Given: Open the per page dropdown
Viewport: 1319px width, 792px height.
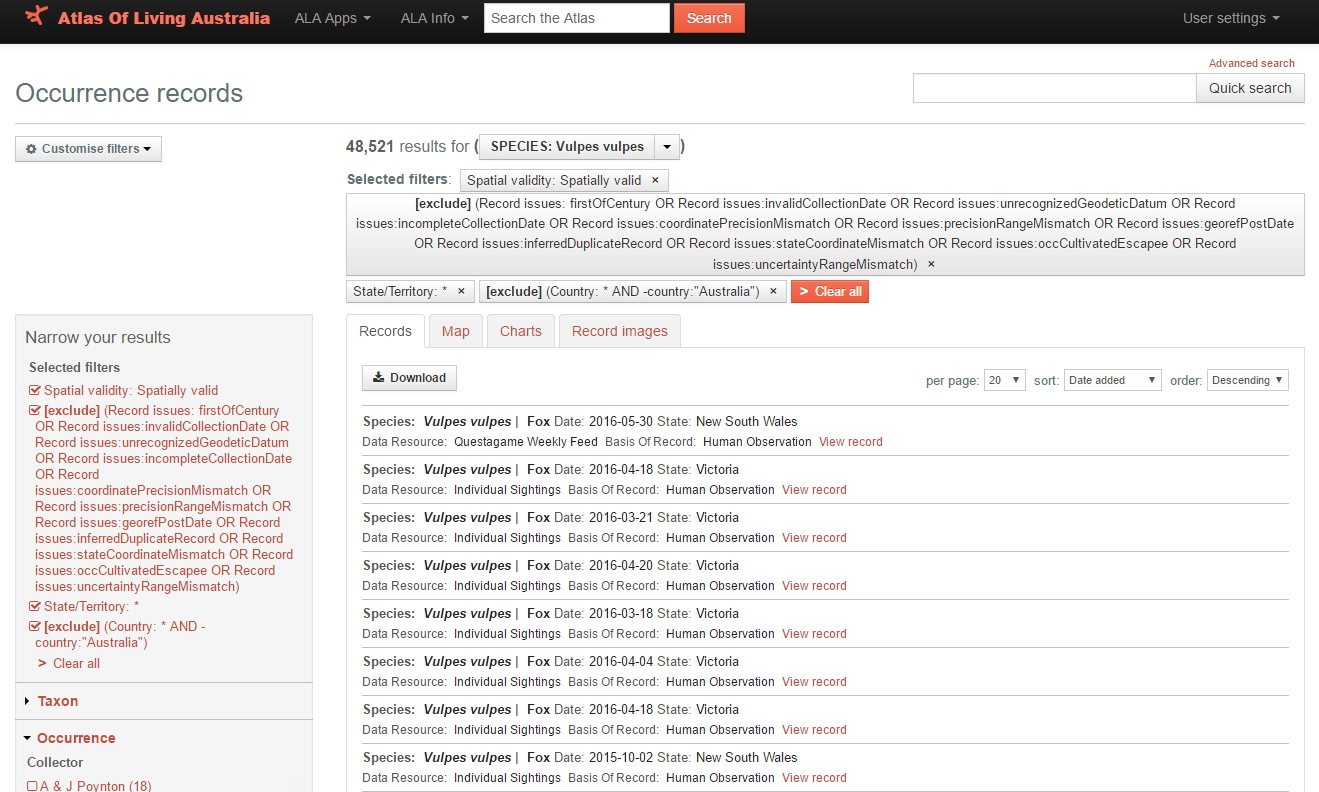Looking at the screenshot, I should coord(1004,379).
